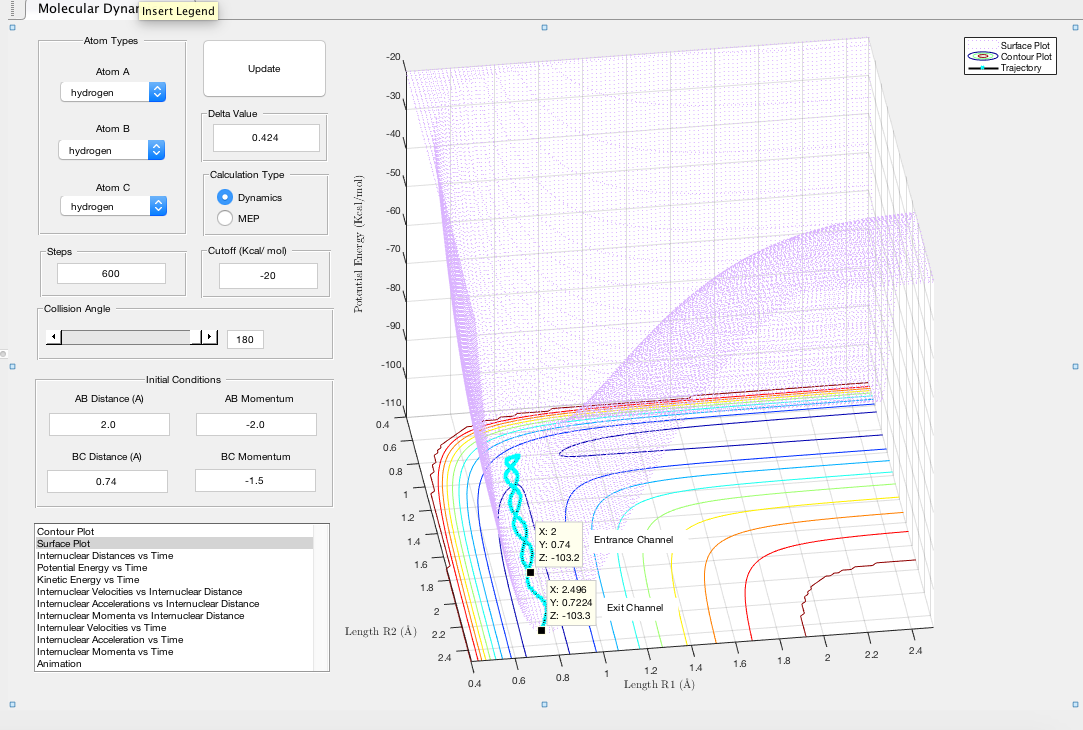
Task: Select the Dynamics calculation type
Action: [225, 198]
